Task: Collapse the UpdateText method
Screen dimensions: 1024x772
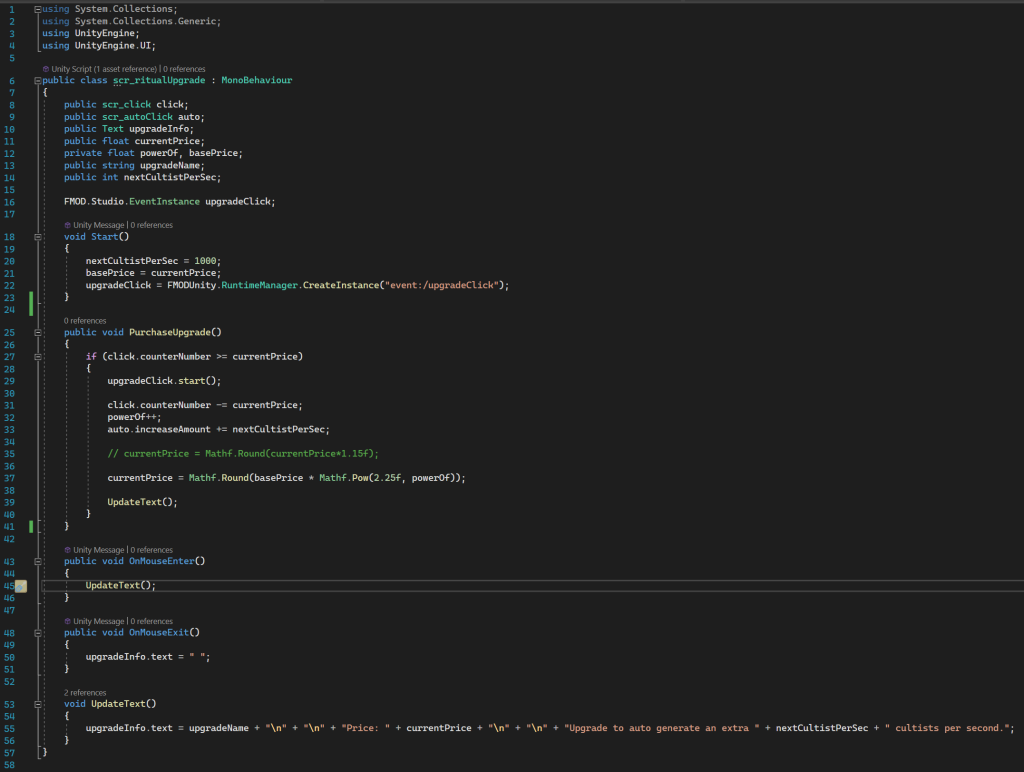Action: point(38,704)
